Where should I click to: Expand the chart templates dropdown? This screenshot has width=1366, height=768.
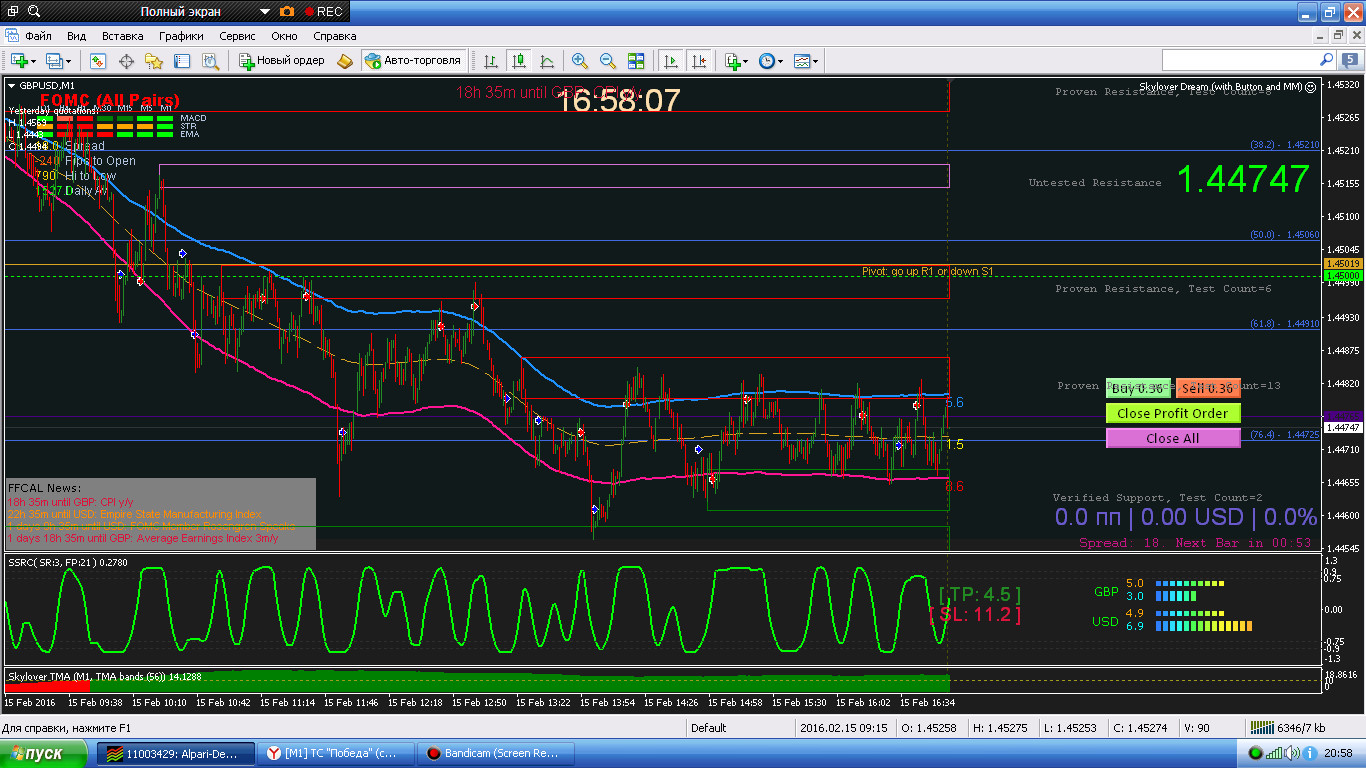point(816,61)
